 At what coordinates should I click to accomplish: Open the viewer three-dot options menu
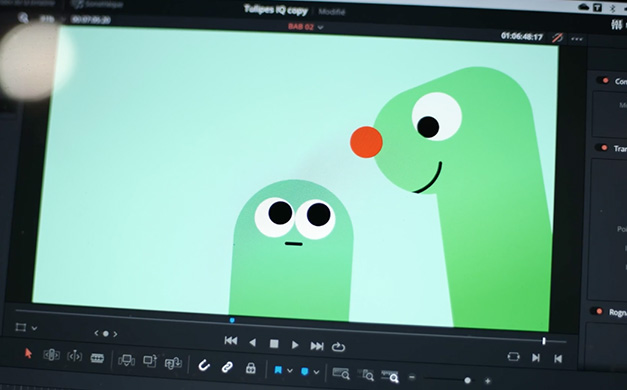577,39
